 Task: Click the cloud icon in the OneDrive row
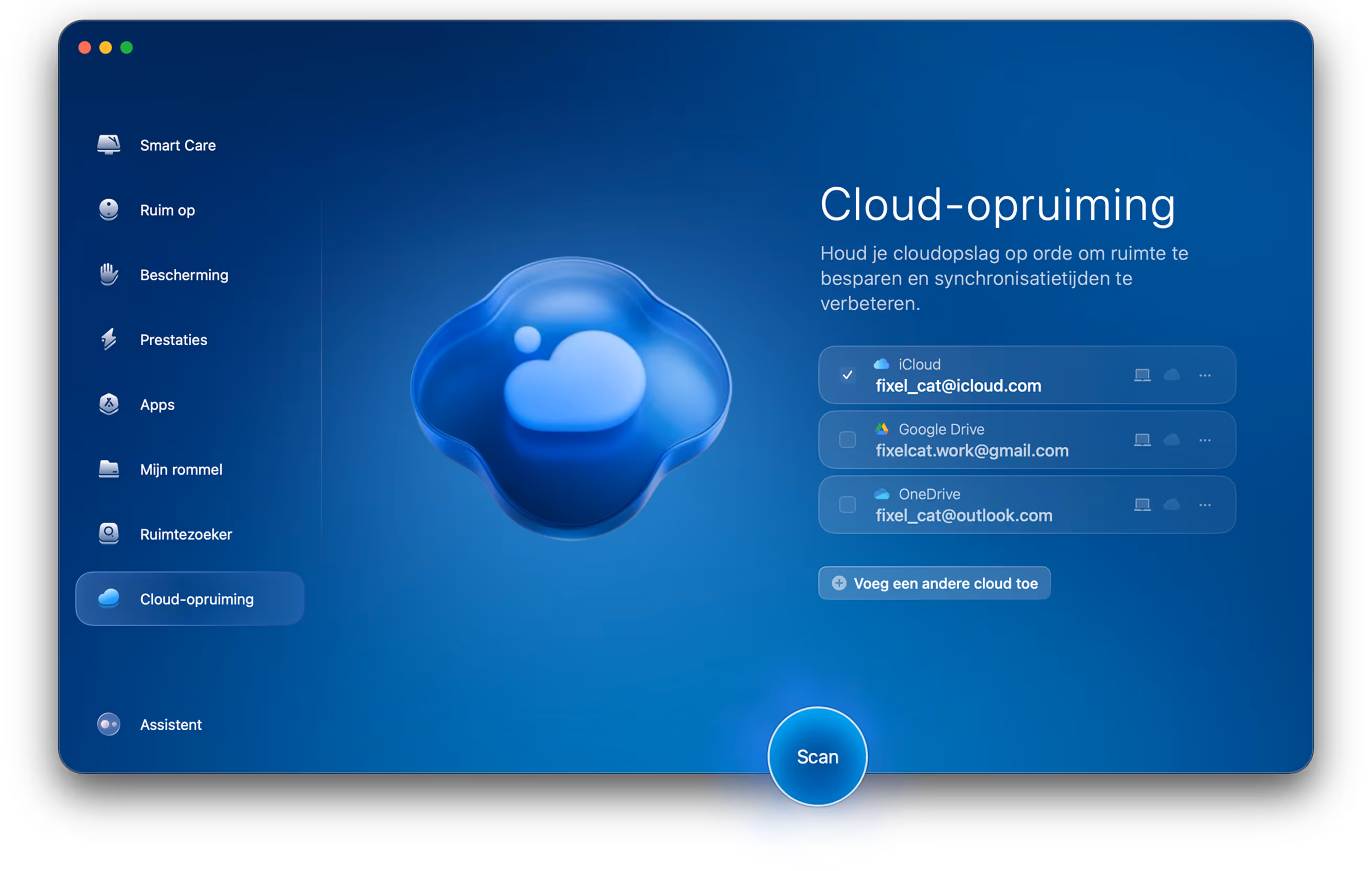click(1172, 505)
